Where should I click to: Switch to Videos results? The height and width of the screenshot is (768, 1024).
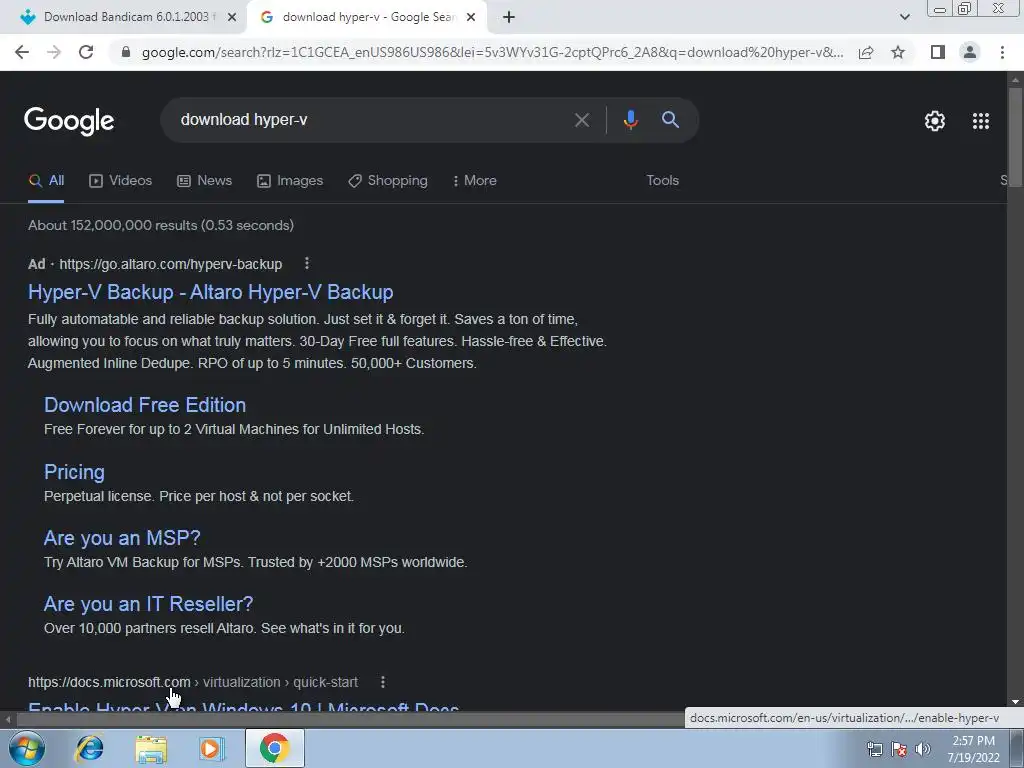(x=120, y=181)
